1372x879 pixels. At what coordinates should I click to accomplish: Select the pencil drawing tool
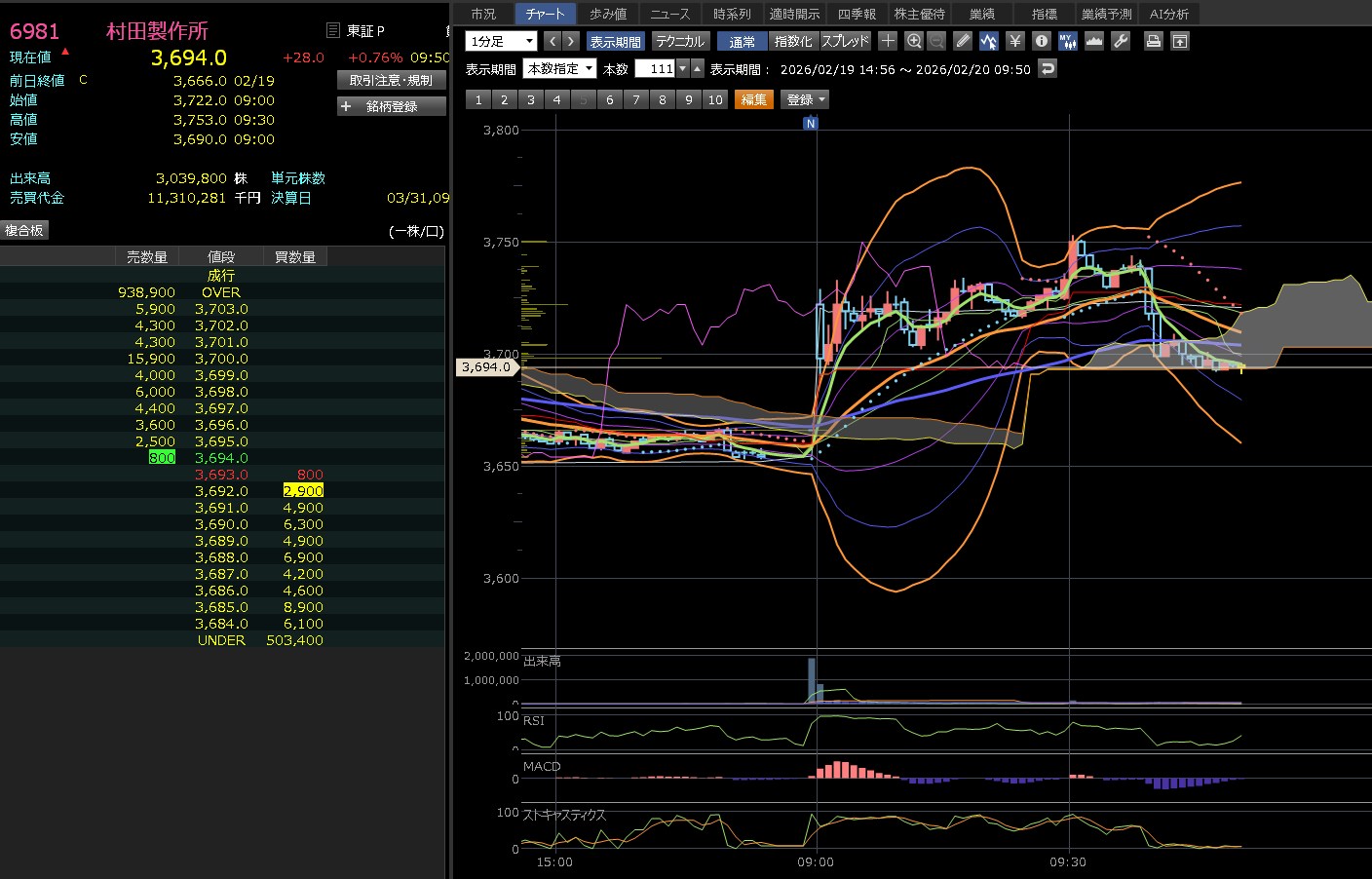(963, 41)
